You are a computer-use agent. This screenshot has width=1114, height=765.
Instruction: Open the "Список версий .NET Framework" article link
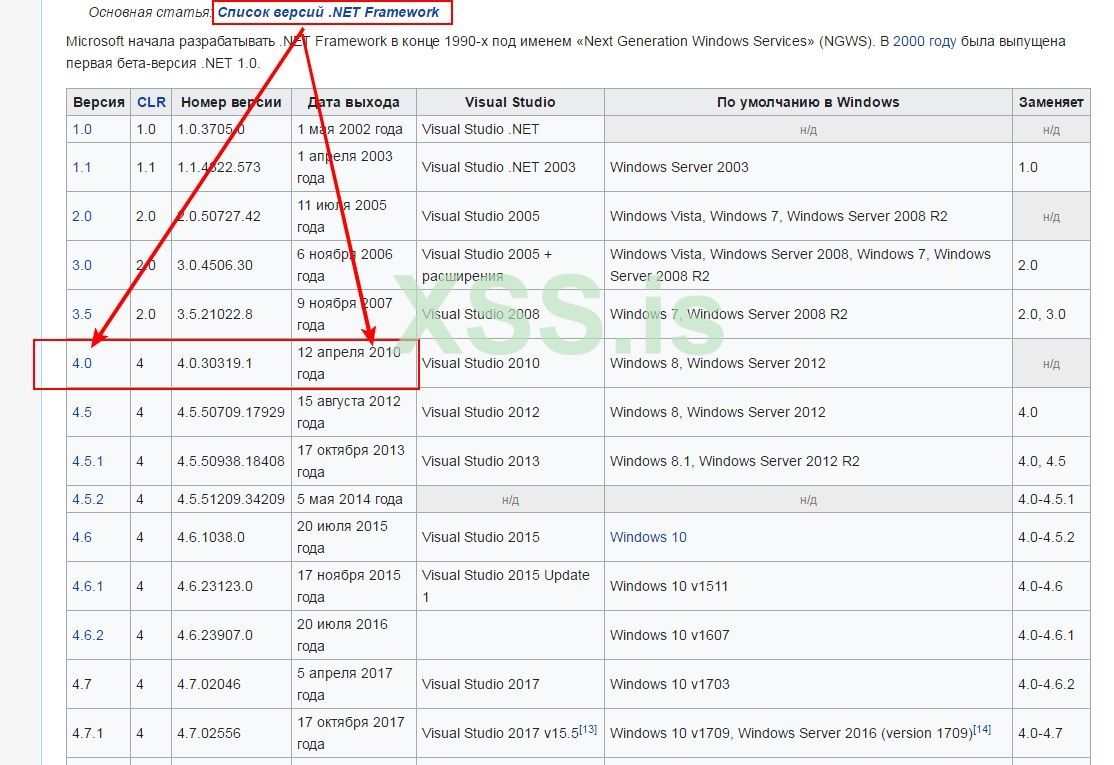(328, 13)
